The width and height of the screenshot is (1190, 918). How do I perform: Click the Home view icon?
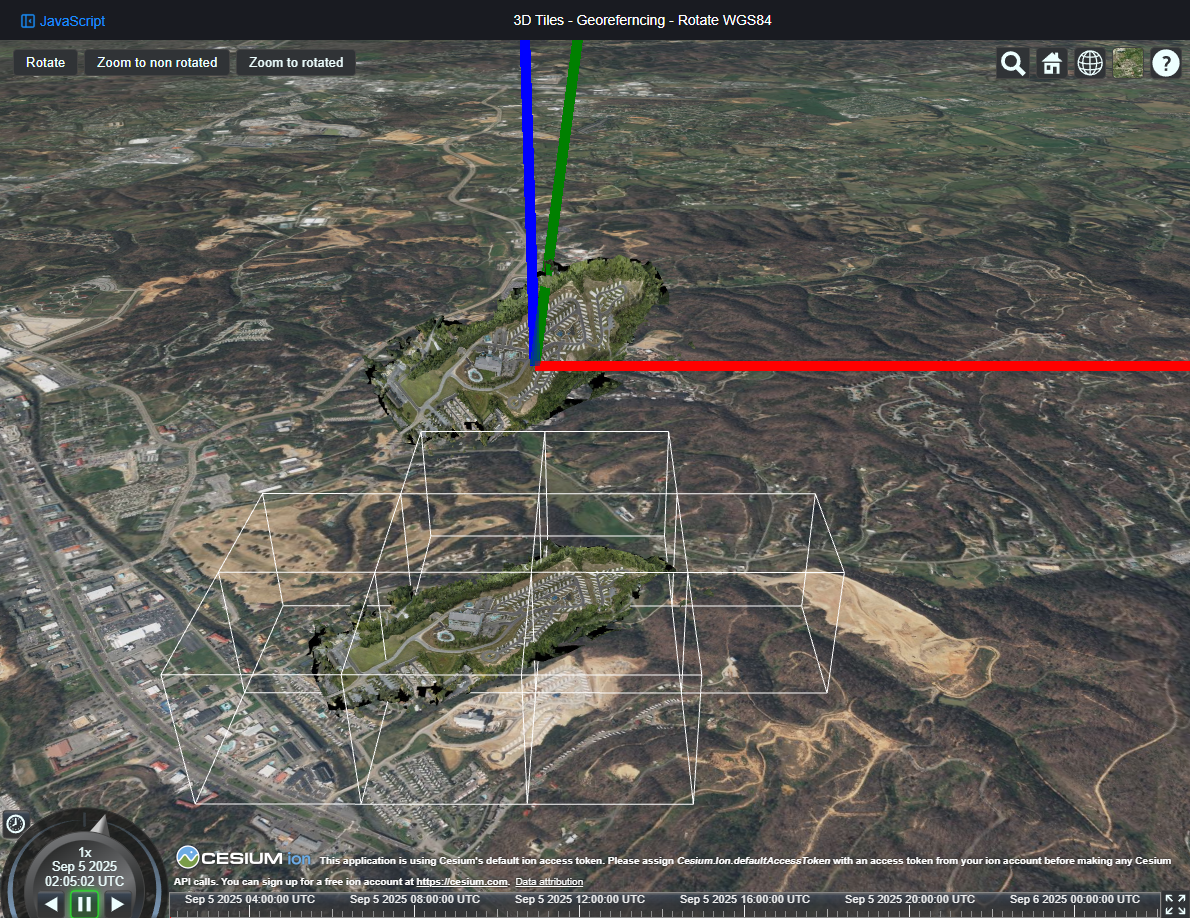tap(1051, 63)
